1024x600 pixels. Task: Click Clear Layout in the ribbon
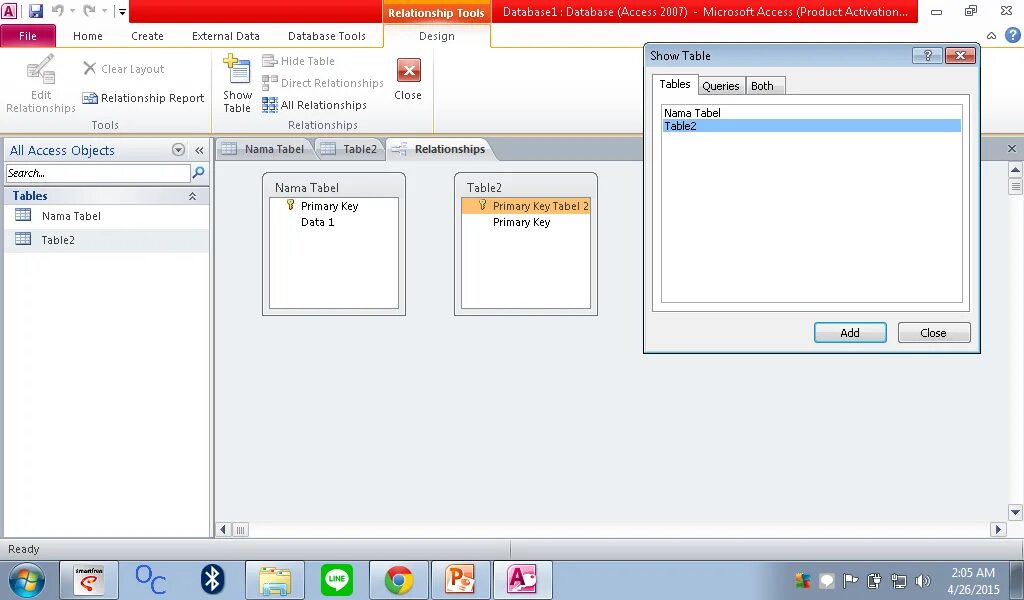pyautogui.click(x=123, y=69)
